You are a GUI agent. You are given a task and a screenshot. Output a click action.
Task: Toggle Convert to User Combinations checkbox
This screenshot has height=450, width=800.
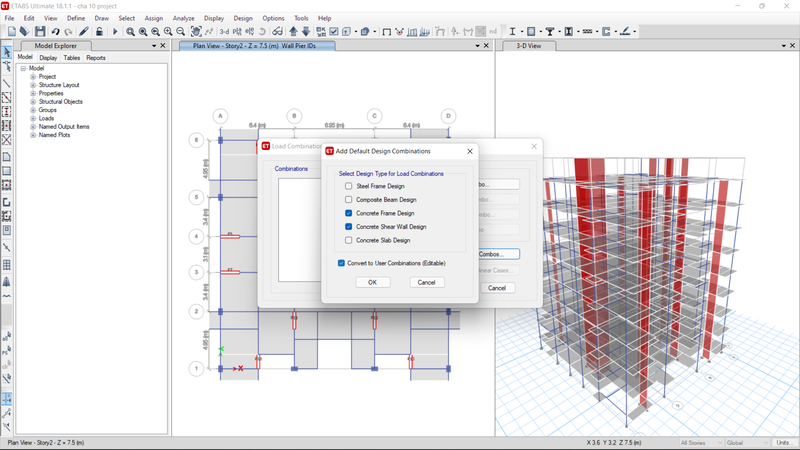[x=341, y=263]
